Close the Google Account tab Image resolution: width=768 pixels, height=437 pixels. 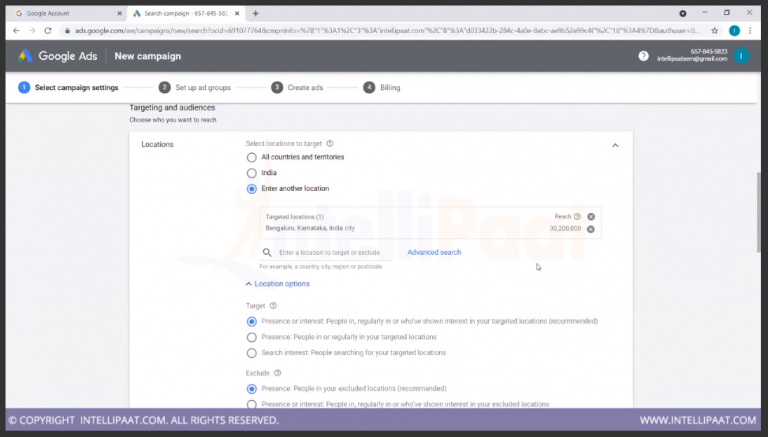119,13
